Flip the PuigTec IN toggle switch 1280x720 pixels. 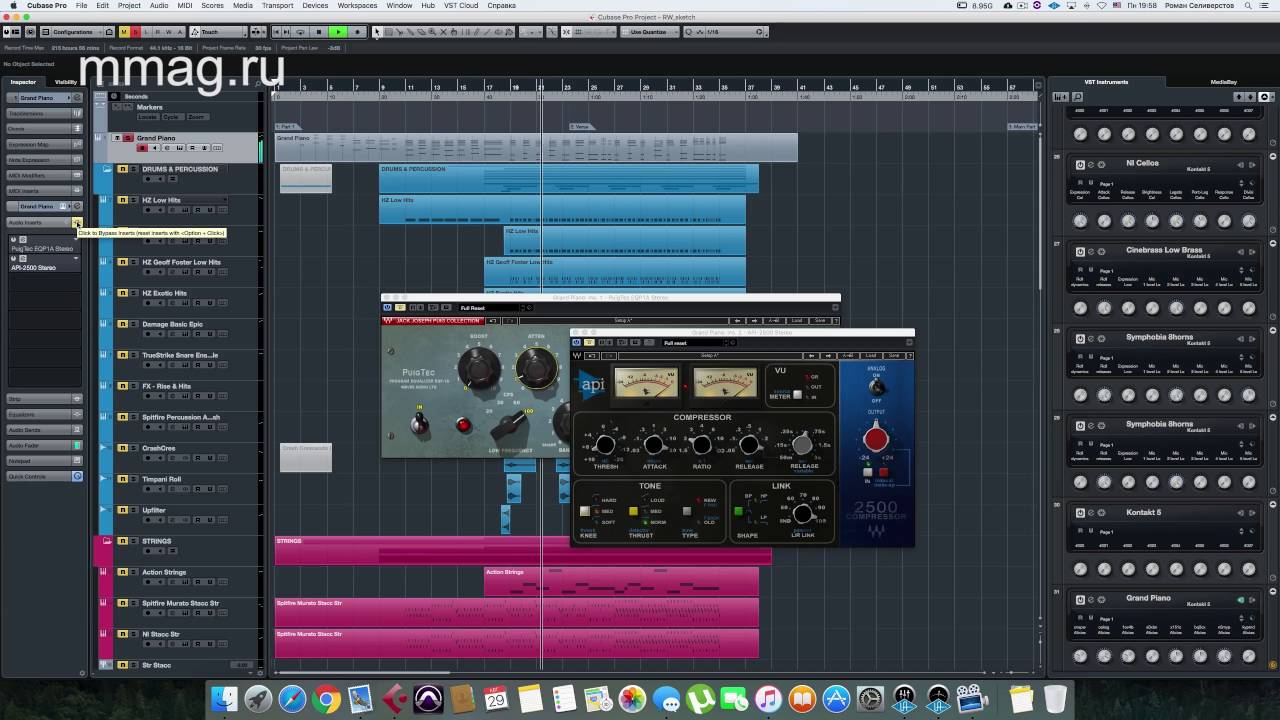point(420,423)
